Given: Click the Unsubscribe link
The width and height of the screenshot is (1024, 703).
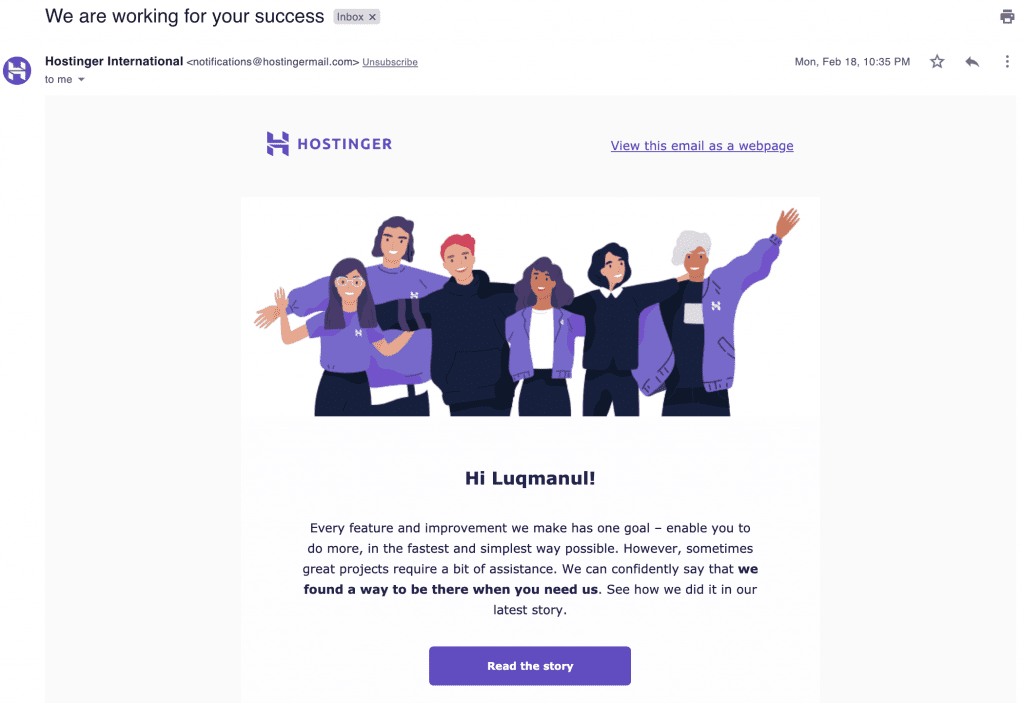Looking at the screenshot, I should click(390, 62).
